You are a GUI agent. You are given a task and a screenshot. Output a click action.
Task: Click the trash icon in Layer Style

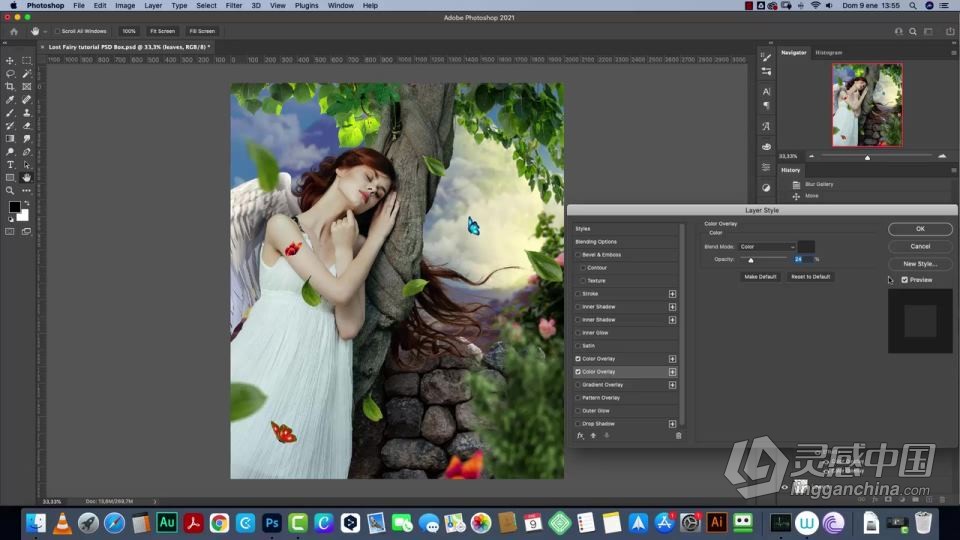pyautogui.click(x=678, y=435)
